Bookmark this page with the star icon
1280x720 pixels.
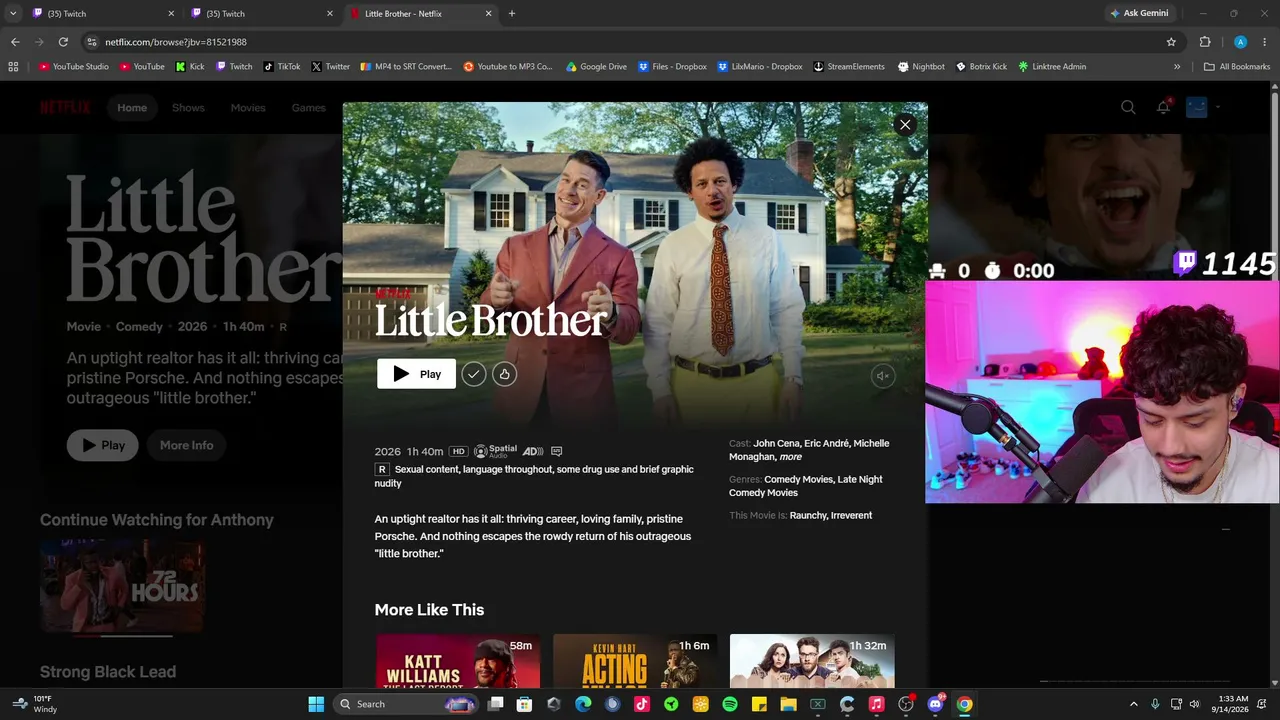pos(1171,42)
